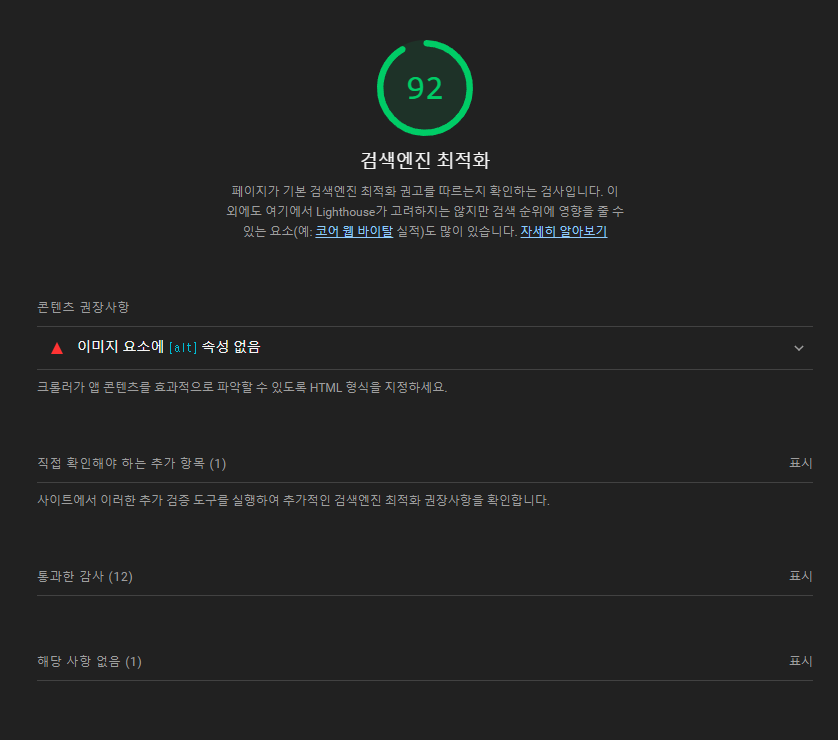Click the 사이트에서 이러한 추가 검증 도구 description

tap(293, 500)
